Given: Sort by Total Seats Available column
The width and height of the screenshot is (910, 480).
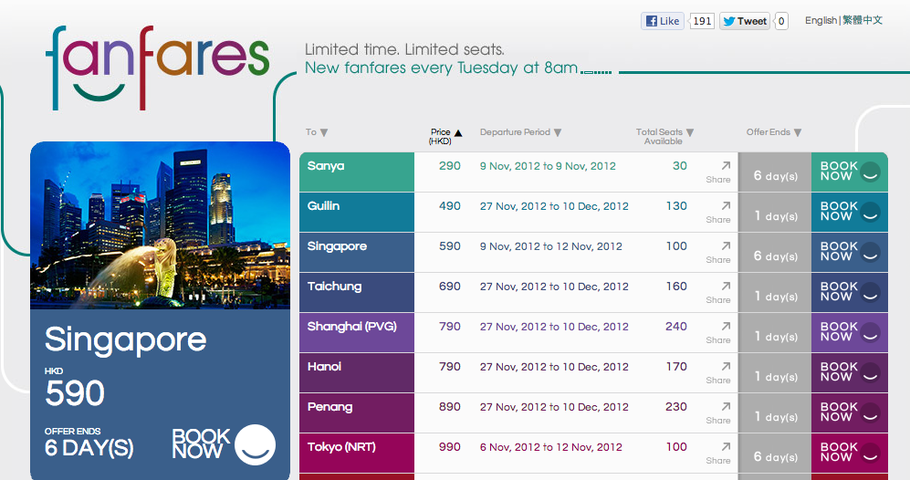Looking at the screenshot, I should pyautogui.click(x=665, y=136).
